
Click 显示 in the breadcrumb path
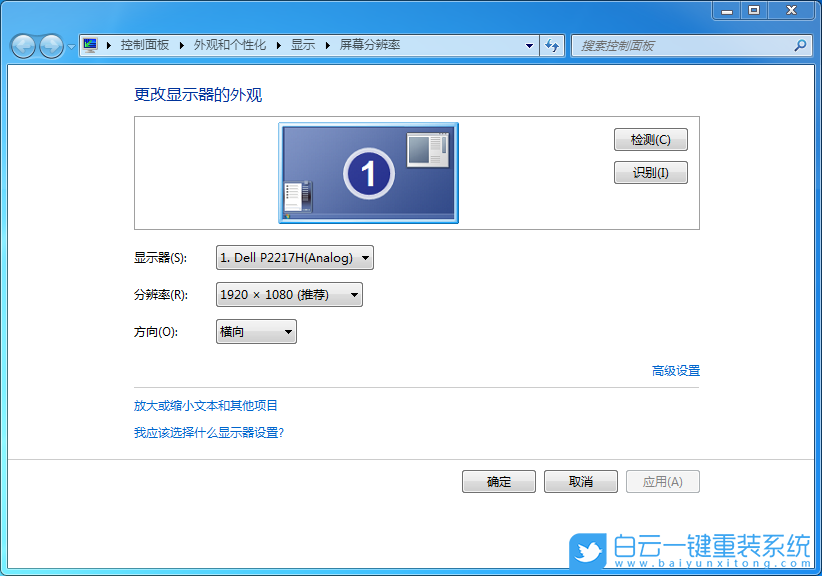point(302,45)
